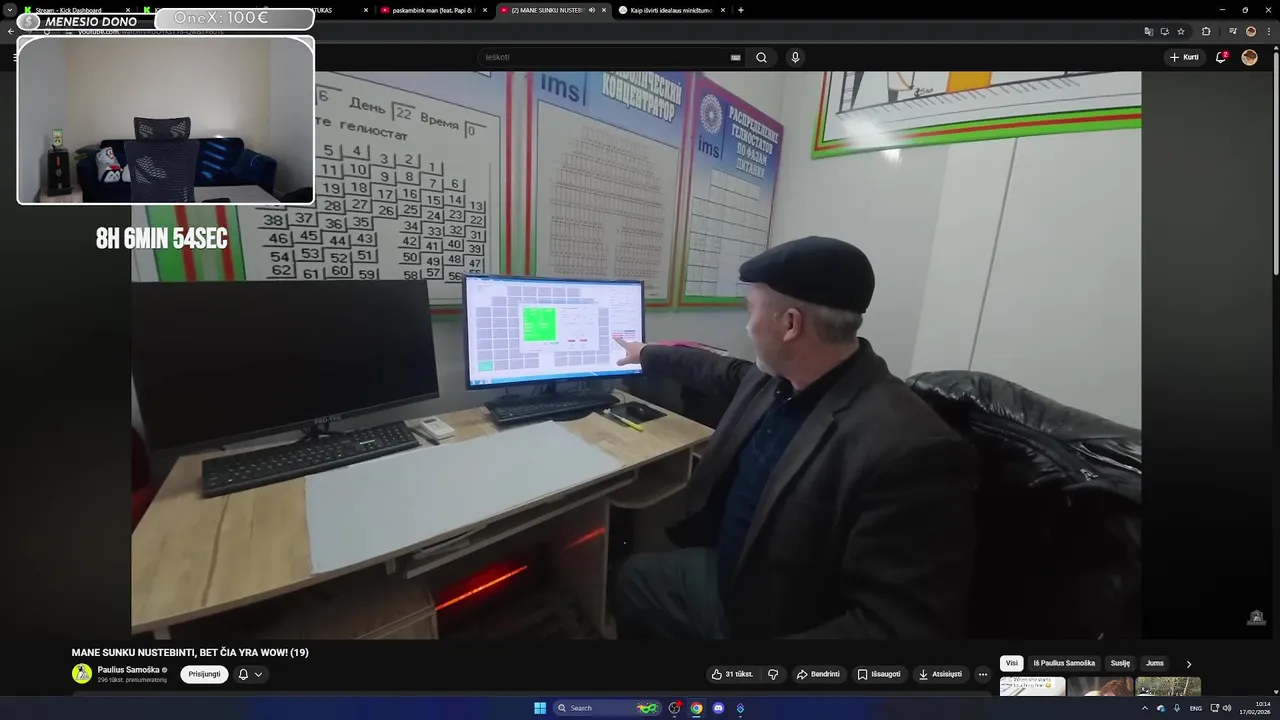Viewport: 1280px width, 720px height.
Task: Open YouTube account avatar menu
Action: (x=1249, y=57)
